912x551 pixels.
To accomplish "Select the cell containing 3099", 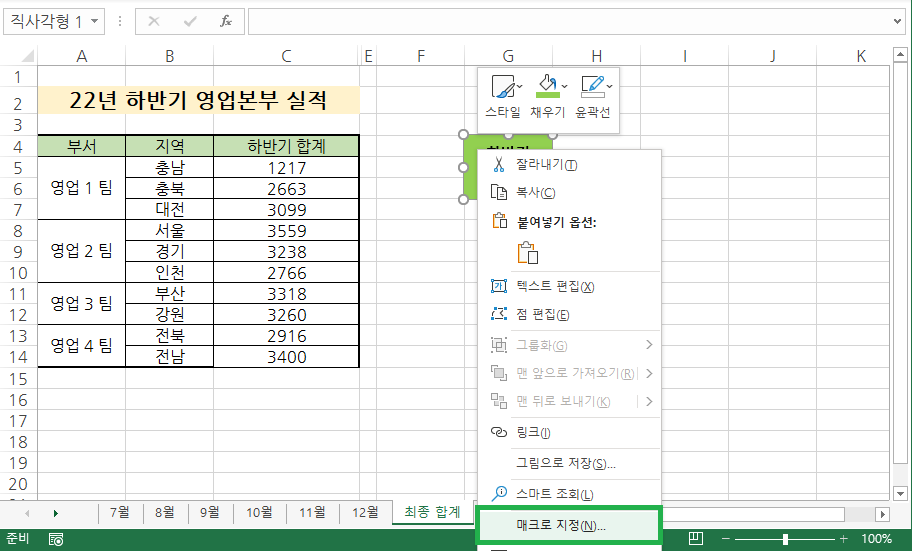I will [286, 209].
